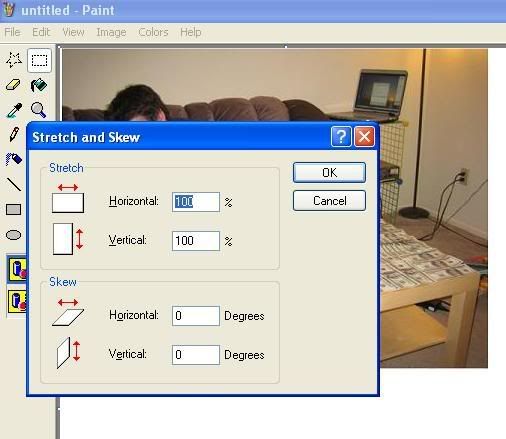The width and height of the screenshot is (506, 439).
Task: Confirm dialog with OK button
Action: click(329, 172)
